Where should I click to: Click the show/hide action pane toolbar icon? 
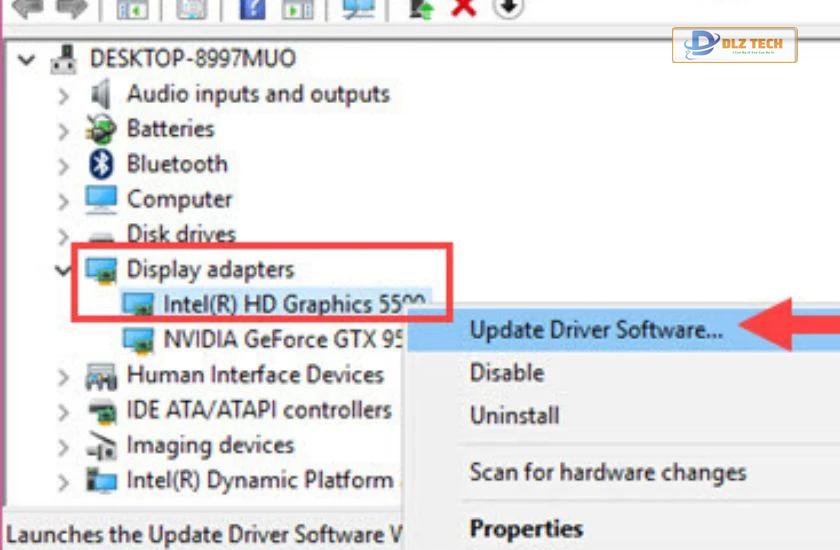click(x=298, y=9)
